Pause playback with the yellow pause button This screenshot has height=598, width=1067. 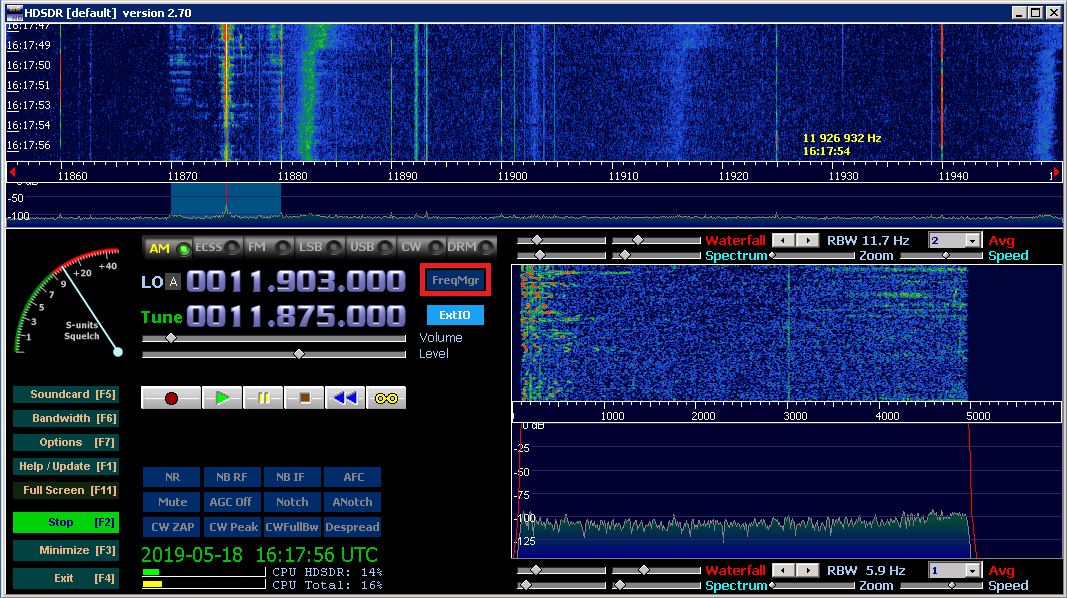coord(263,398)
